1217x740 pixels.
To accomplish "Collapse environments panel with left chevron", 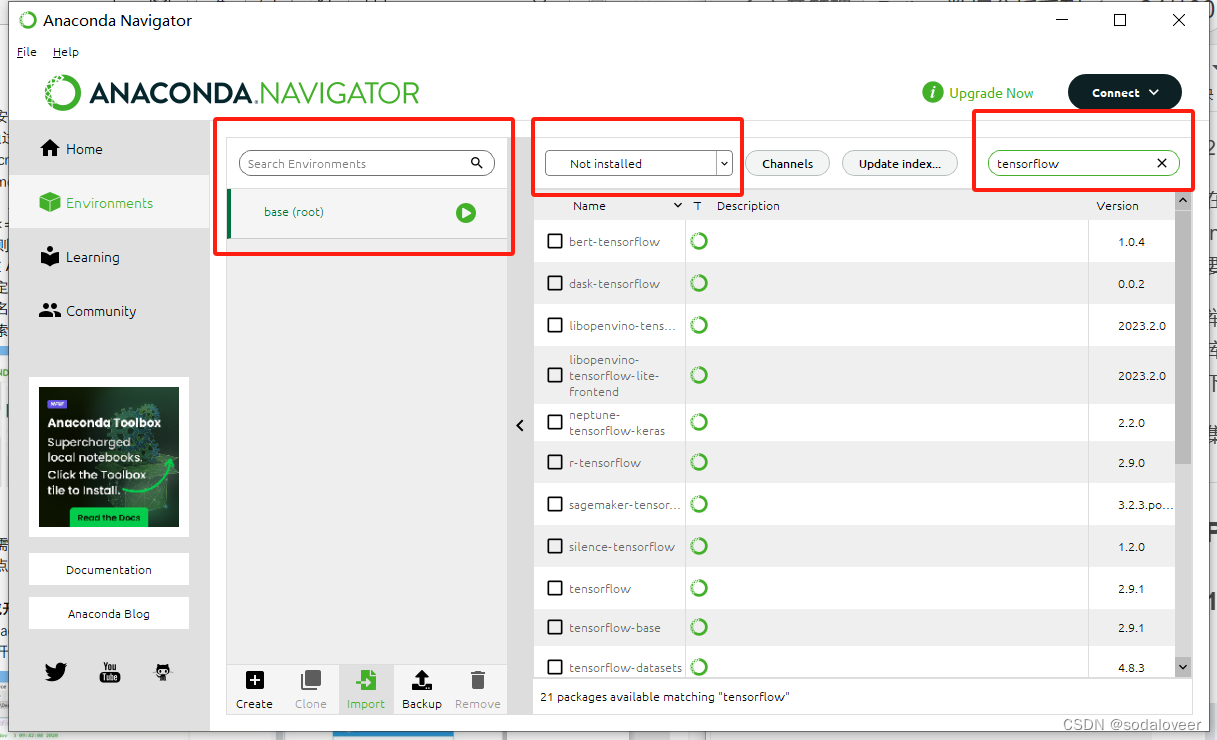I will point(520,425).
